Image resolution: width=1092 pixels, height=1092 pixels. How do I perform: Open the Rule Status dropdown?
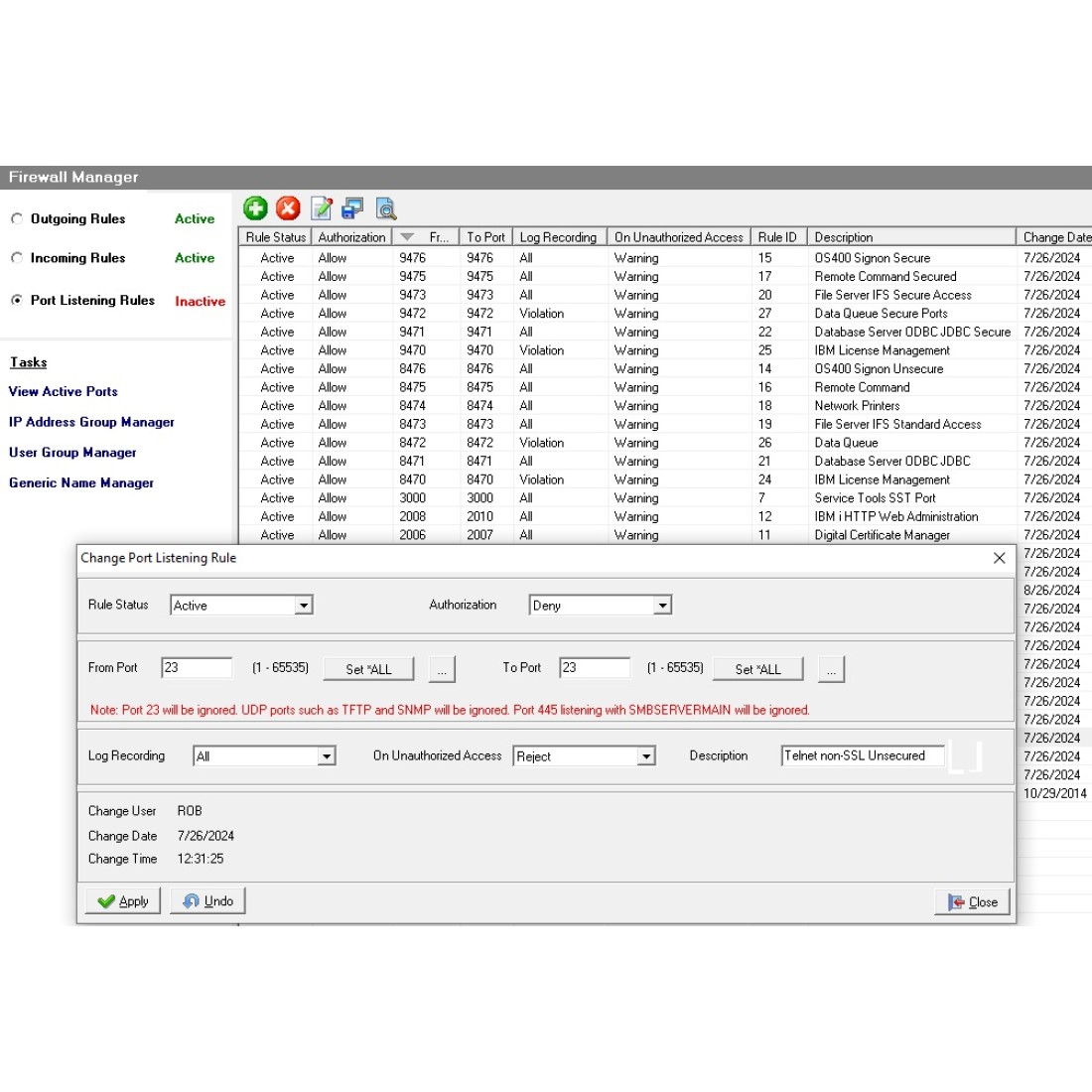click(306, 605)
